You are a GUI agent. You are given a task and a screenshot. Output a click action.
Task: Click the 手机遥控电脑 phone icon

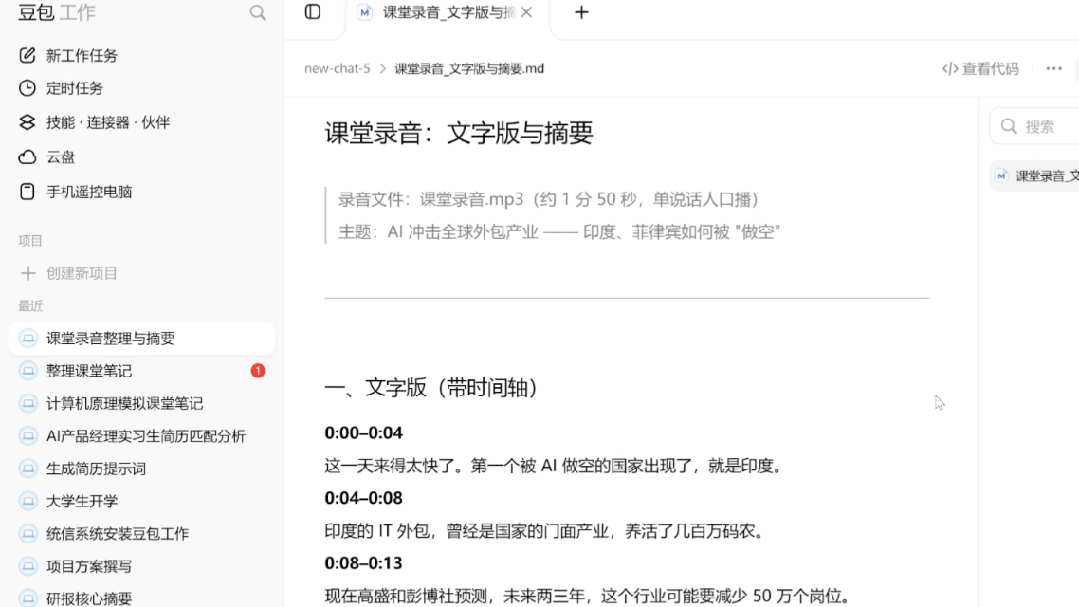point(27,191)
